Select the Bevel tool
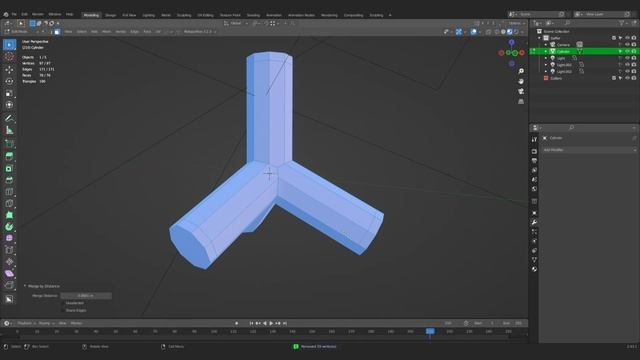The height and width of the screenshot is (360, 640). click(9, 180)
